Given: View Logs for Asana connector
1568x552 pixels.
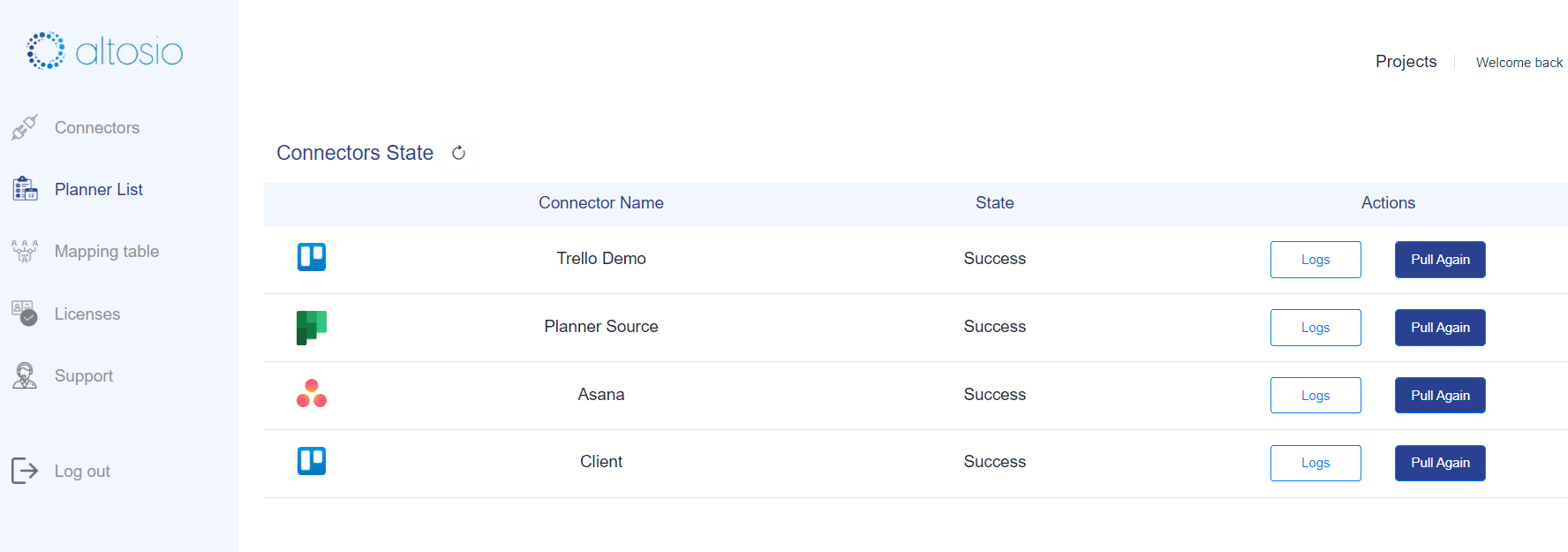Looking at the screenshot, I should pos(1315,395).
